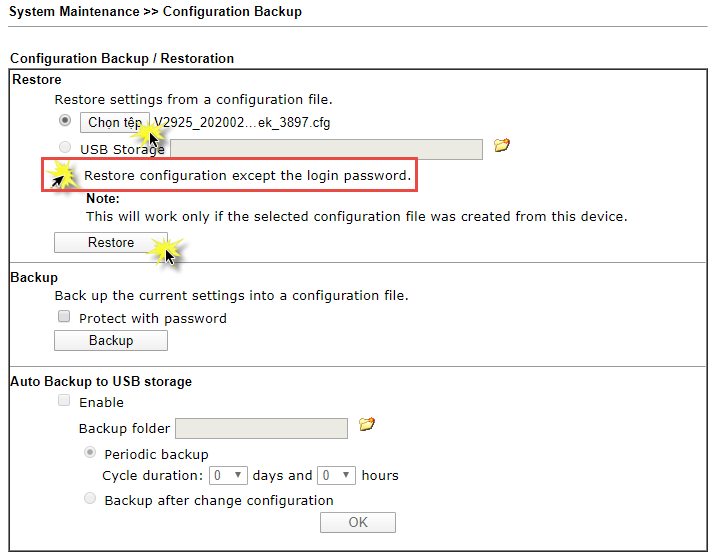Tick the Enable auto backup checkbox
This screenshot has height=558, width=718.
point(64,401)
